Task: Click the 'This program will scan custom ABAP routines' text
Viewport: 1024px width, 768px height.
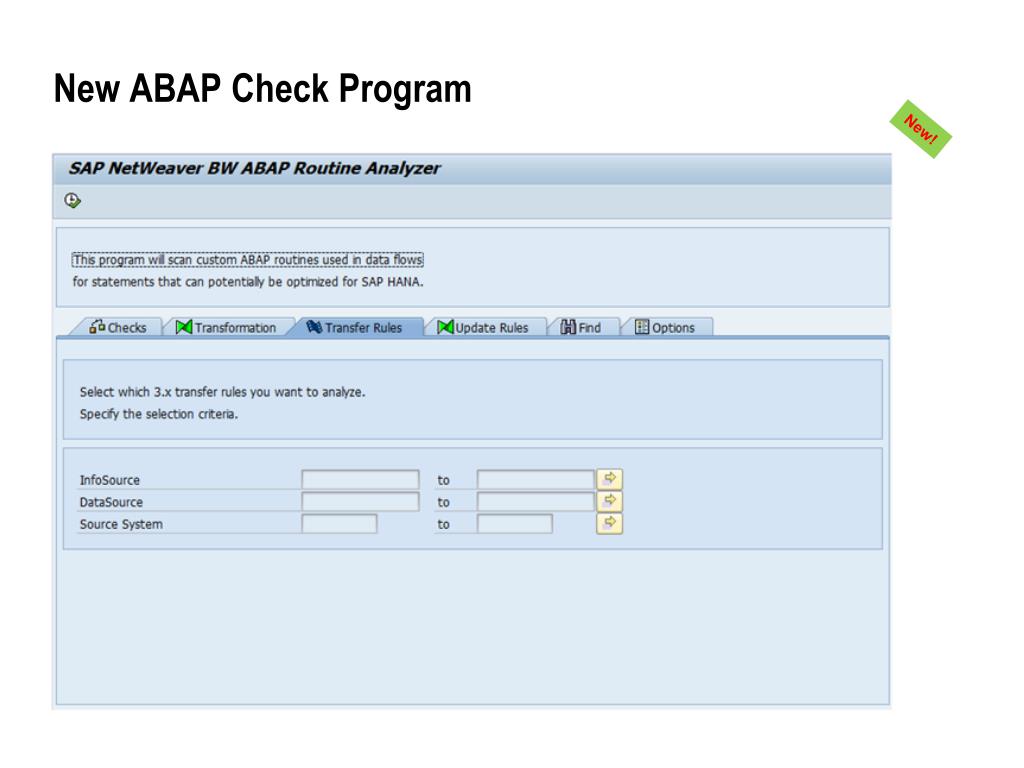Action: coord(248,260)
